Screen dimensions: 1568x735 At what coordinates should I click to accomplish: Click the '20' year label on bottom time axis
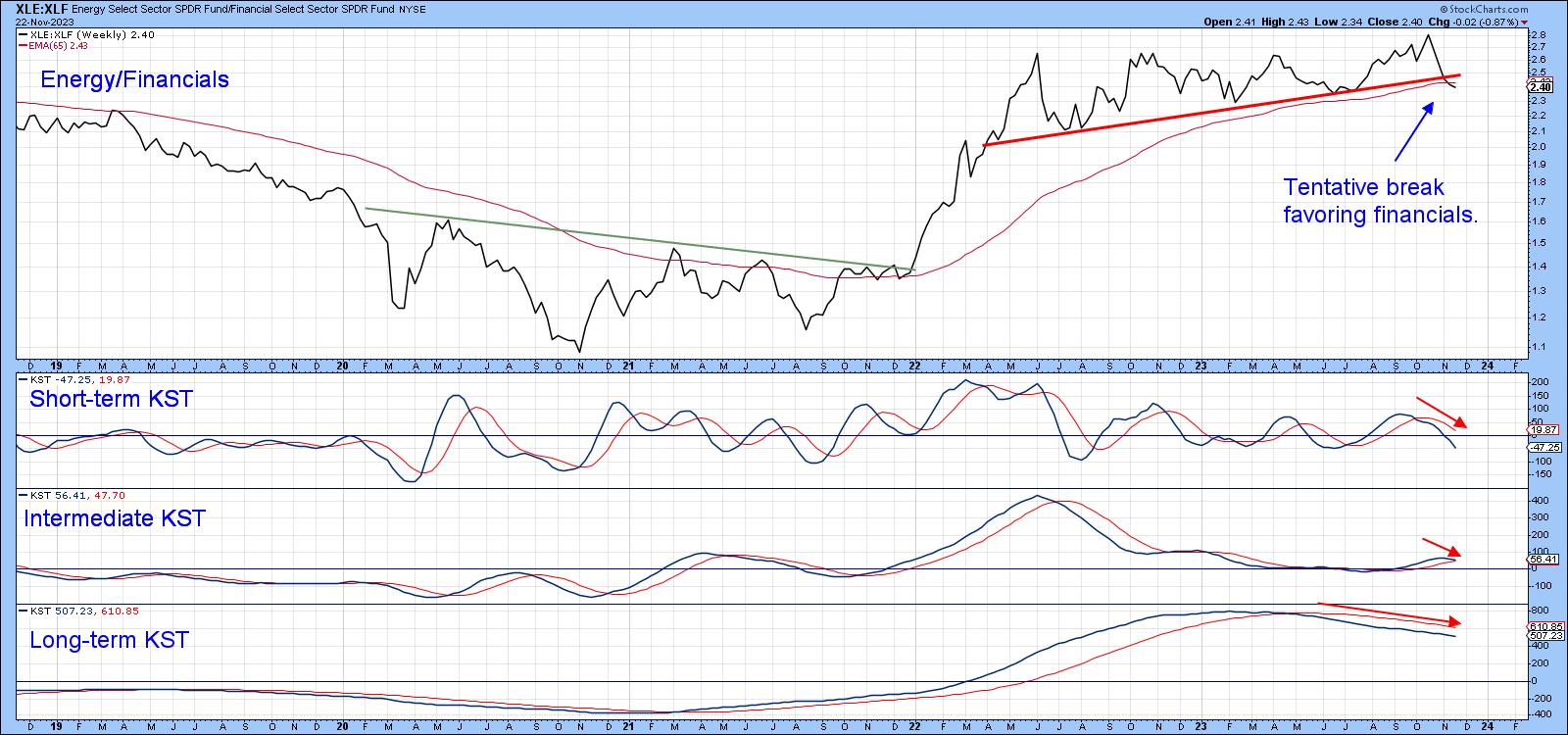point(343,727)
